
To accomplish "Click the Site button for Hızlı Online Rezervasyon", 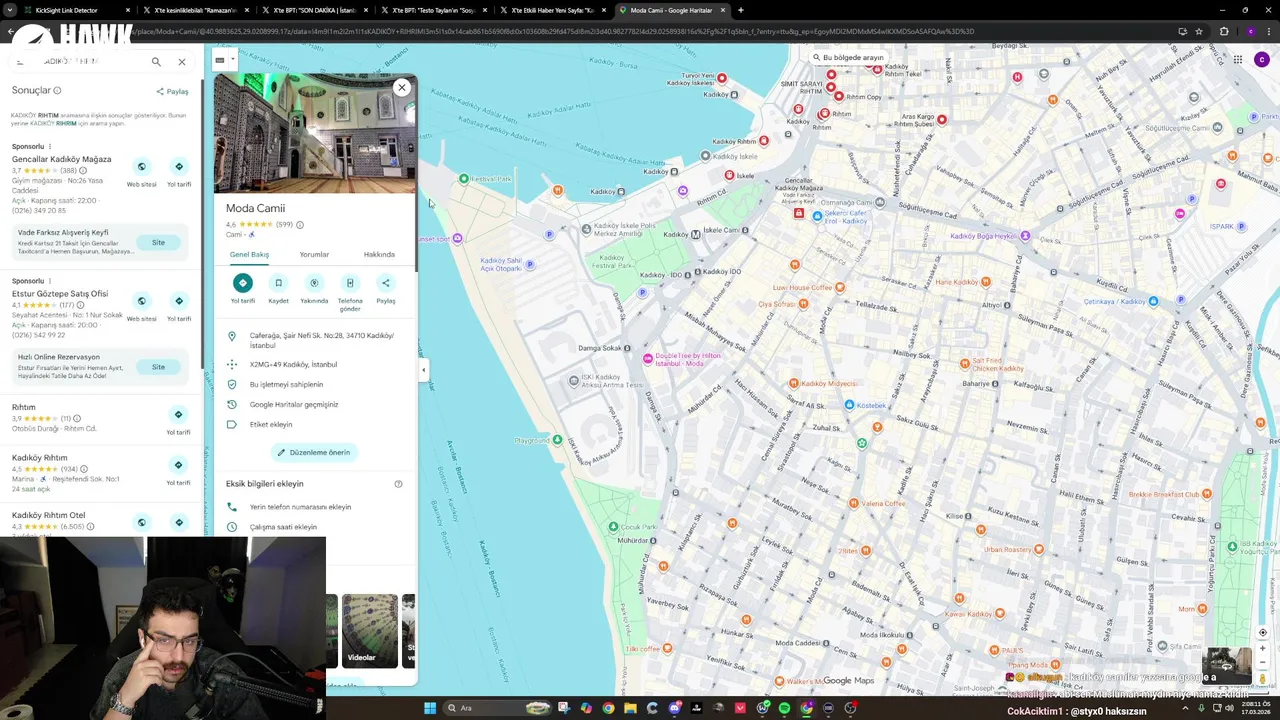I will coord(158,367).
